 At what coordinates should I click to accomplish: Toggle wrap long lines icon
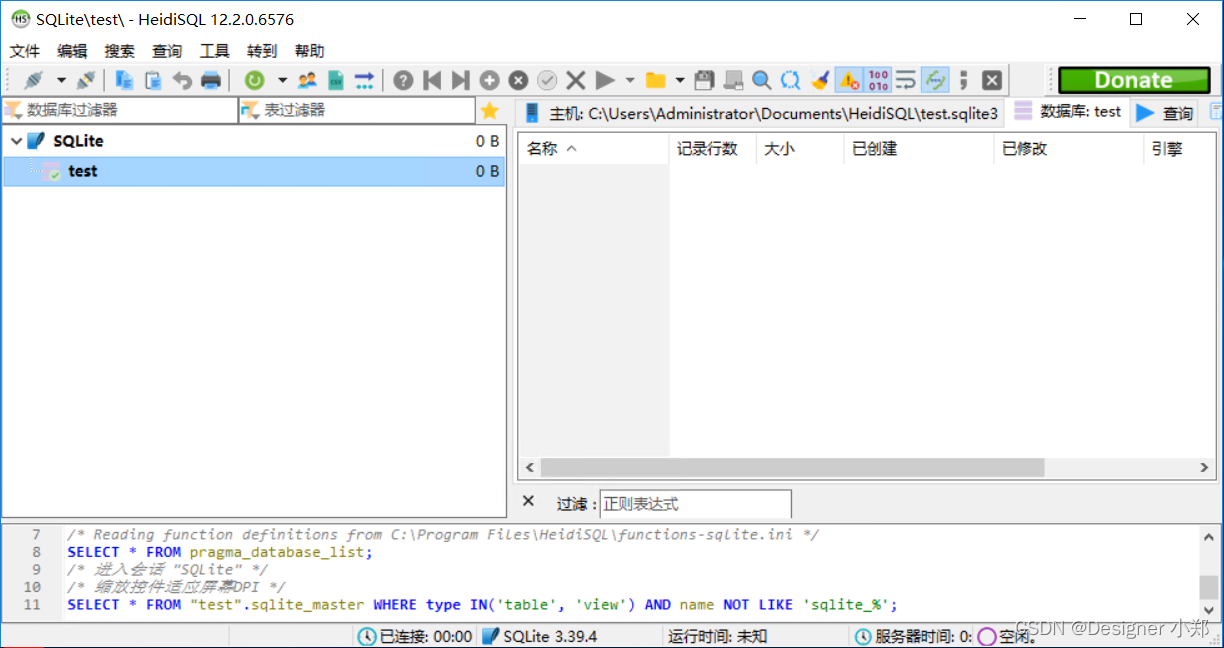pyautogui.click(x=906, y=80)
